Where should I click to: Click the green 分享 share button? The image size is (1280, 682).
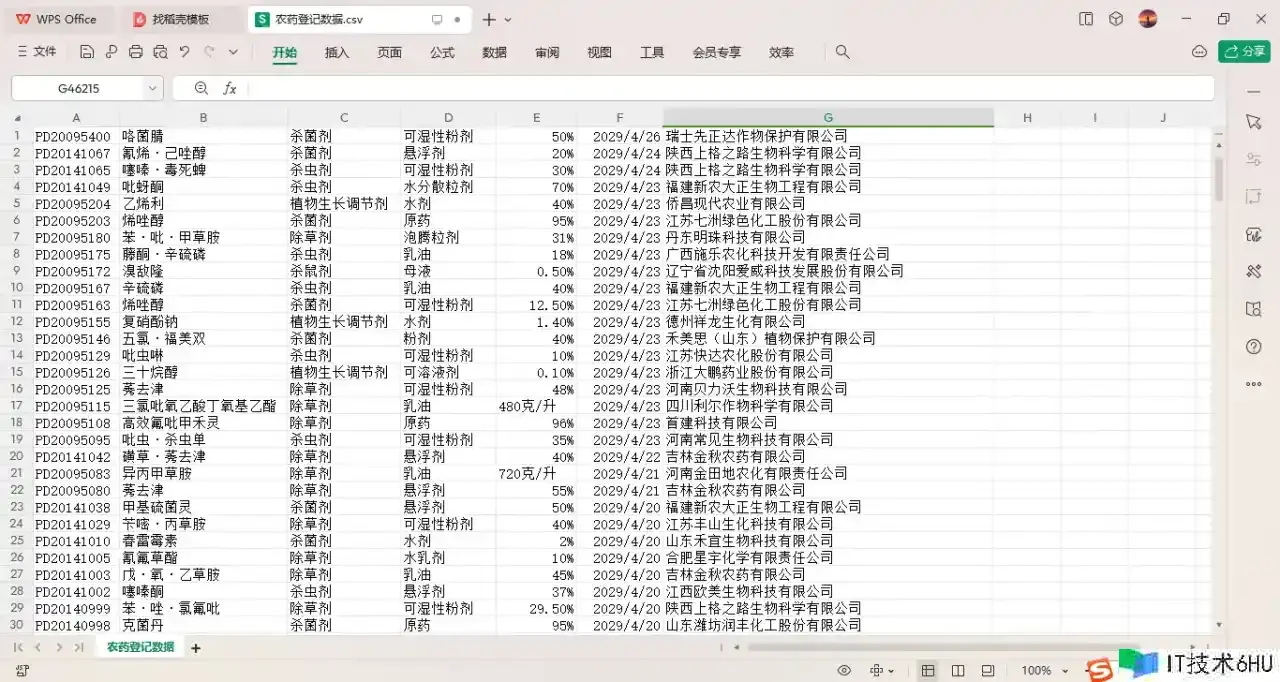coord(1244,52)
